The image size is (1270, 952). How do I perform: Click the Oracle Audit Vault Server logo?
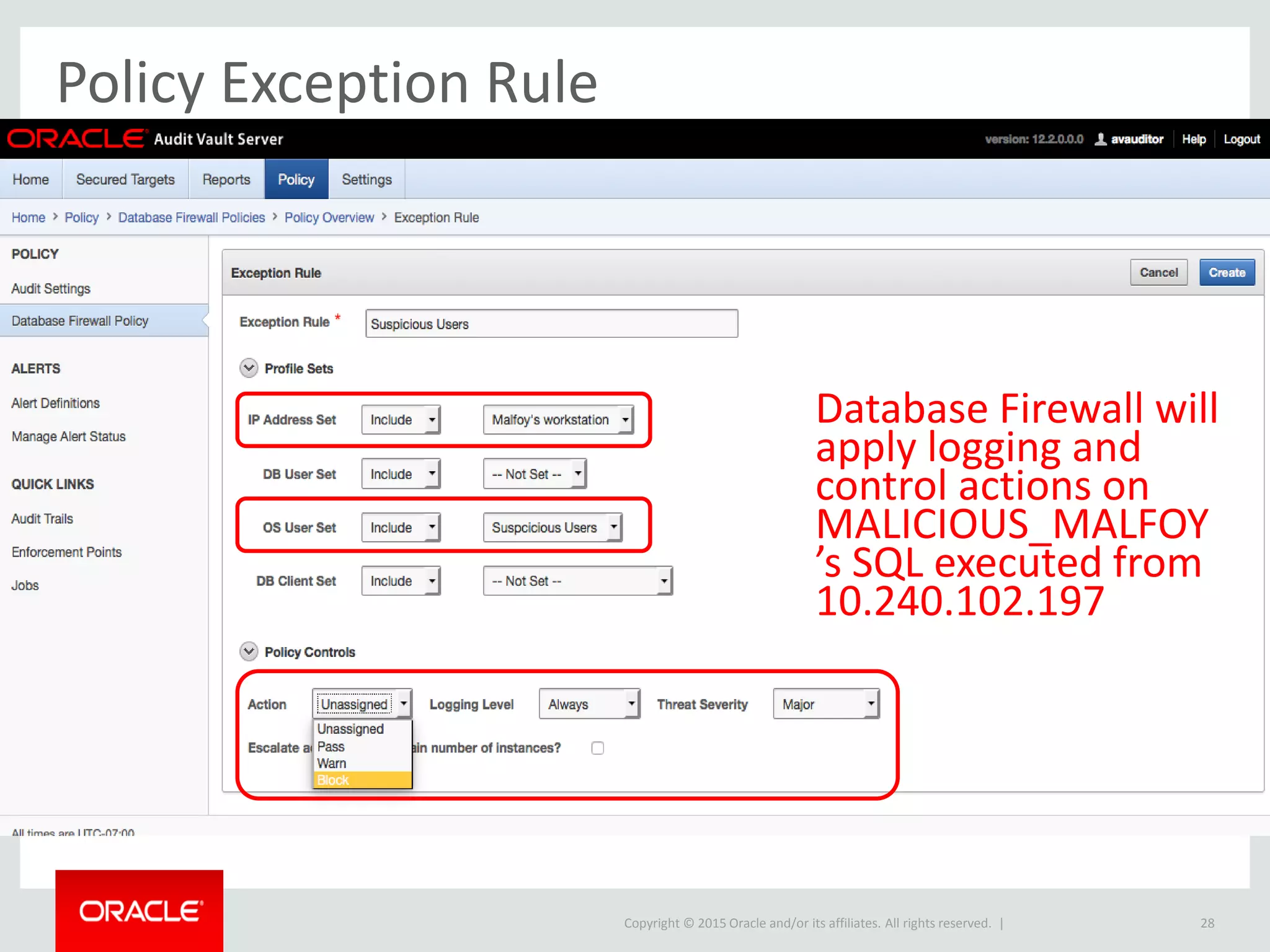click(x=145, y=139)
